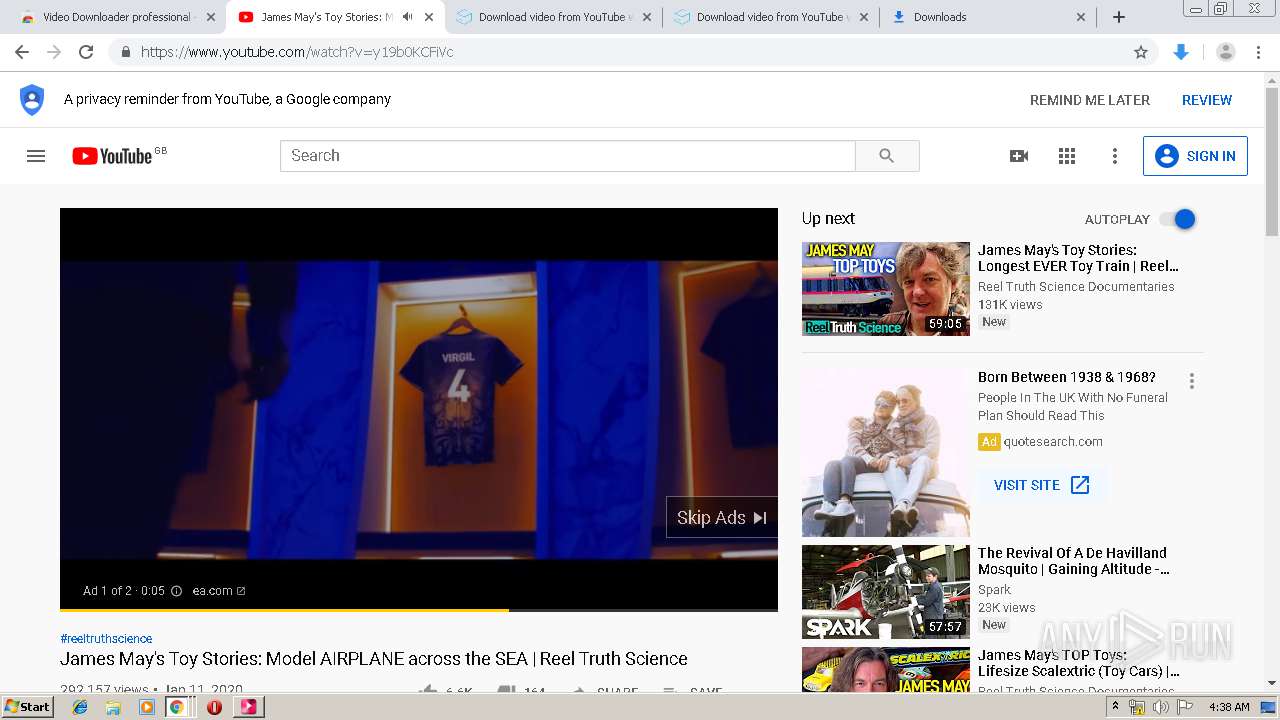Open options menu for the funeral plan ad

(1191, 381)
